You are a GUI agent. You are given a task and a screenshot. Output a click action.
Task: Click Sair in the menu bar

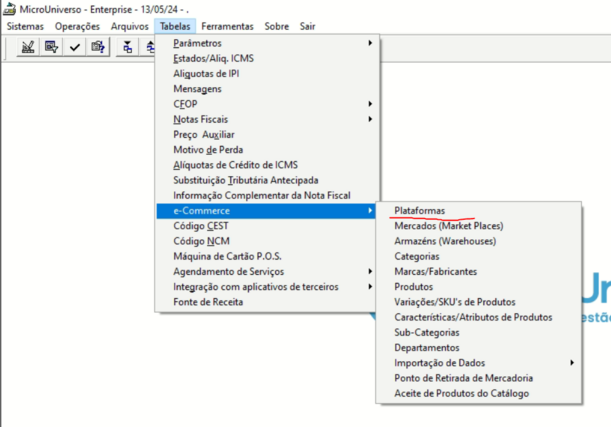click(x=307, y=26)
